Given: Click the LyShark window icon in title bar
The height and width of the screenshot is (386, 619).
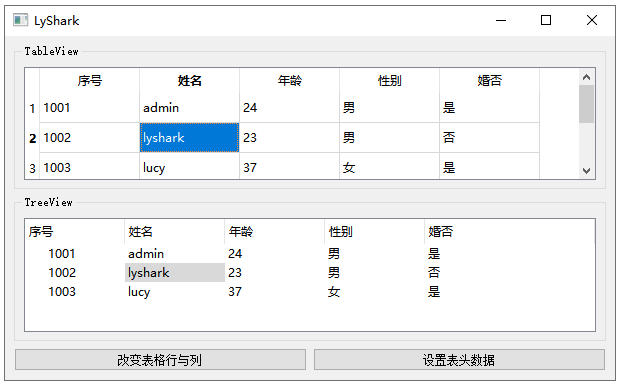Looking at the screenshot, I should click(x=20, y=20).
